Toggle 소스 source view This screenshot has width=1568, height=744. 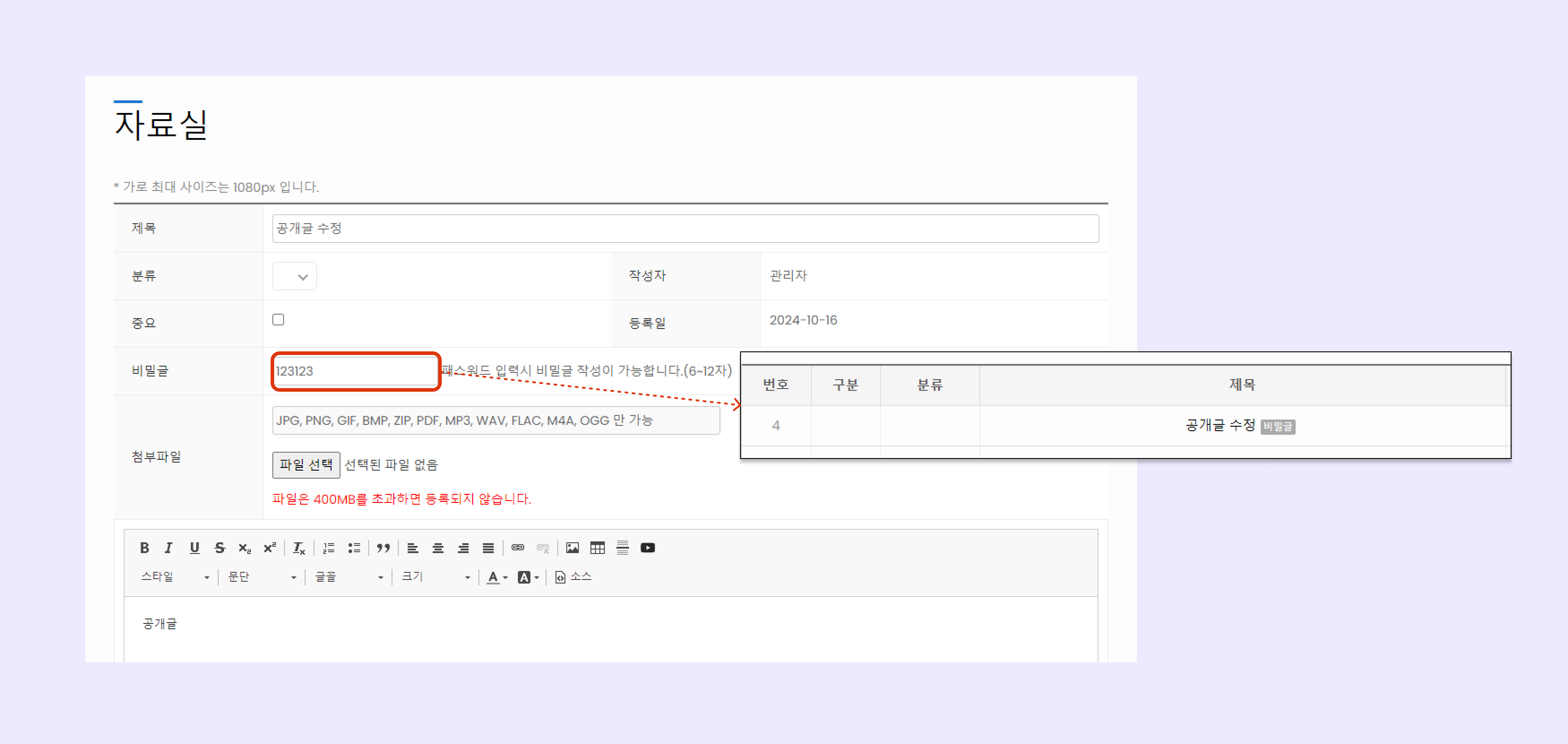click(x=573, y=576)
